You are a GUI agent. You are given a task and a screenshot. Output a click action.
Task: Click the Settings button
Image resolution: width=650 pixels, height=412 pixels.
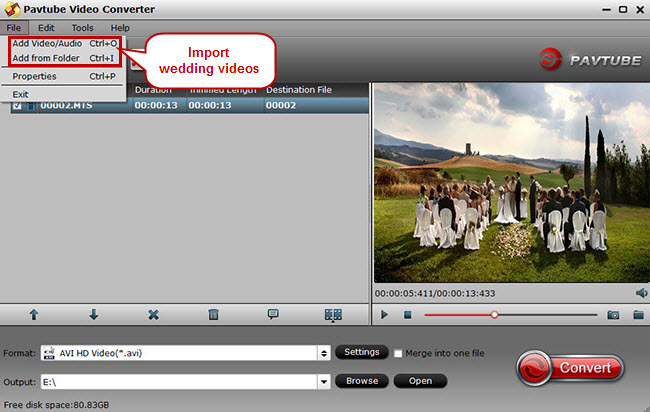pos(361,352)
